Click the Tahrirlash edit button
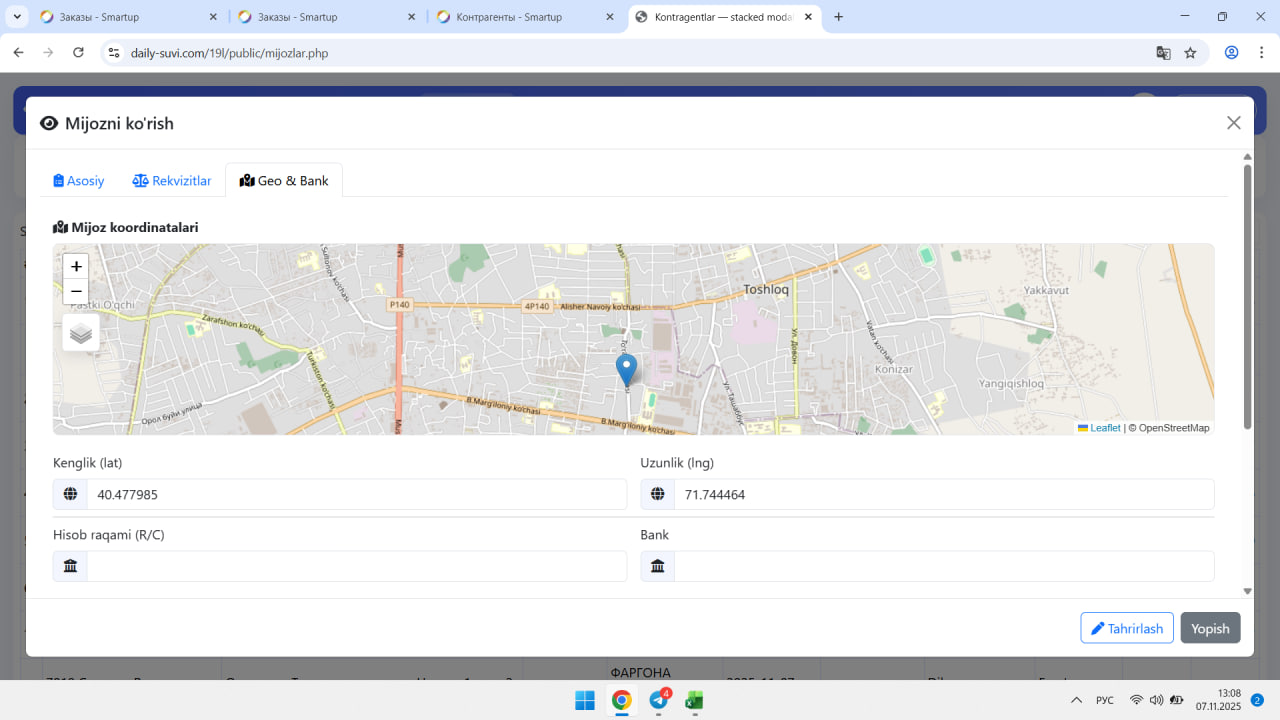The width and height of the screenshot is (1280, 720). coord(1126,628)
